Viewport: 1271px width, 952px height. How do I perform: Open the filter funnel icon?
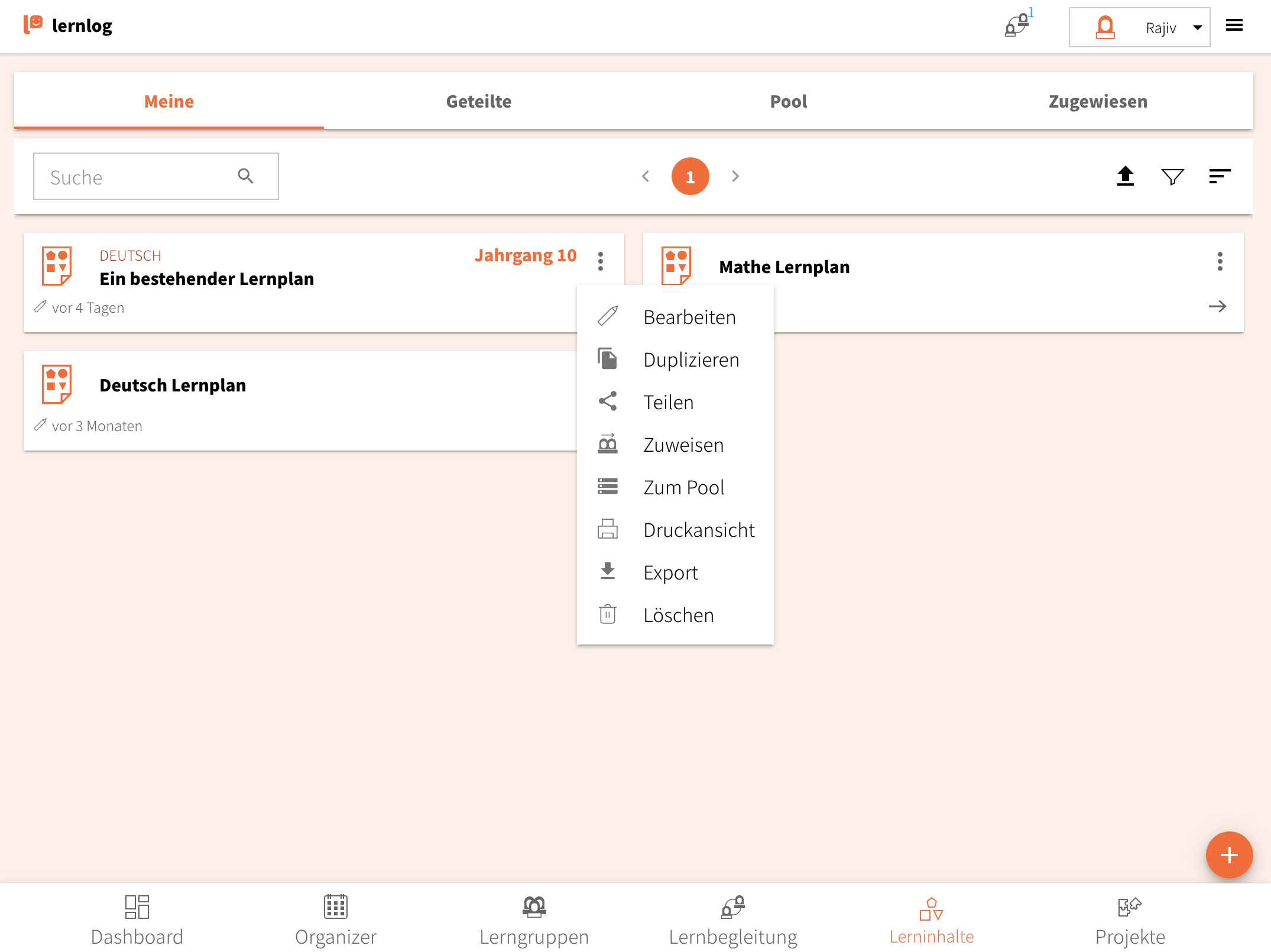pos(1172,176)
